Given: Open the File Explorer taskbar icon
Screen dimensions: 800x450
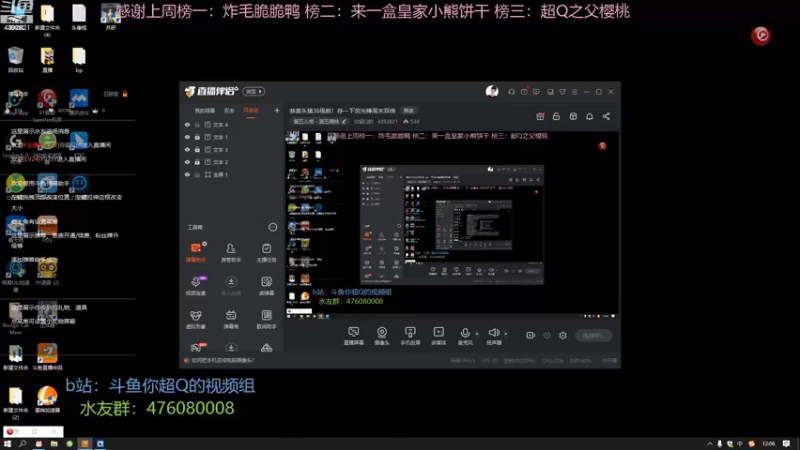Looking at the screenshot, I should coord(54,444).
